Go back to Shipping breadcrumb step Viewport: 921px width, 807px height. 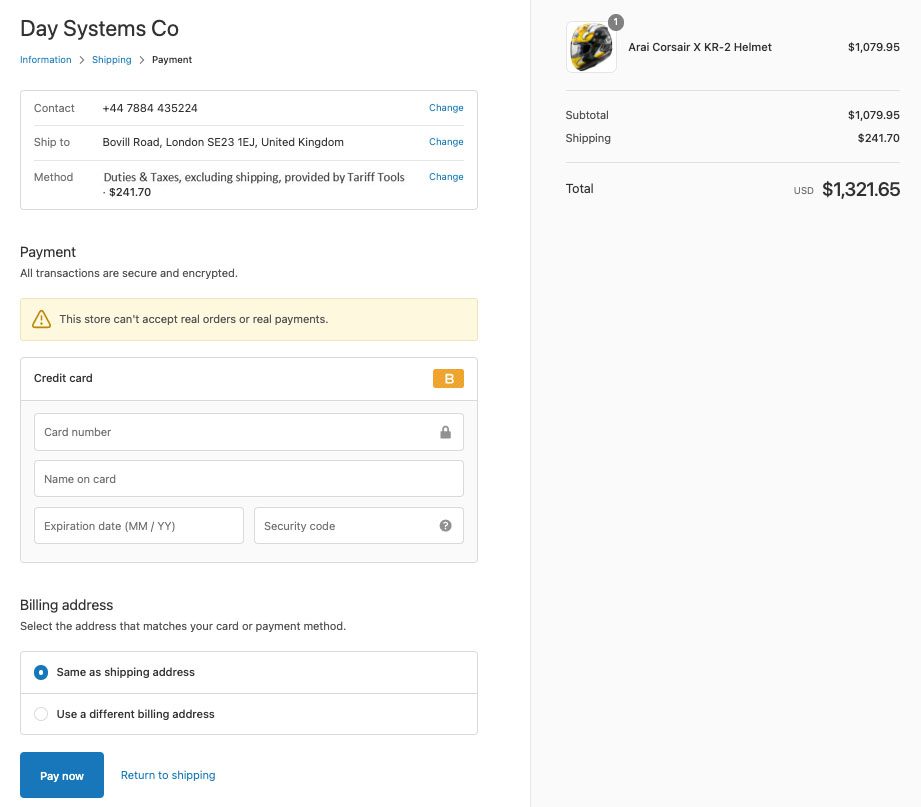[x=112, y=60]
